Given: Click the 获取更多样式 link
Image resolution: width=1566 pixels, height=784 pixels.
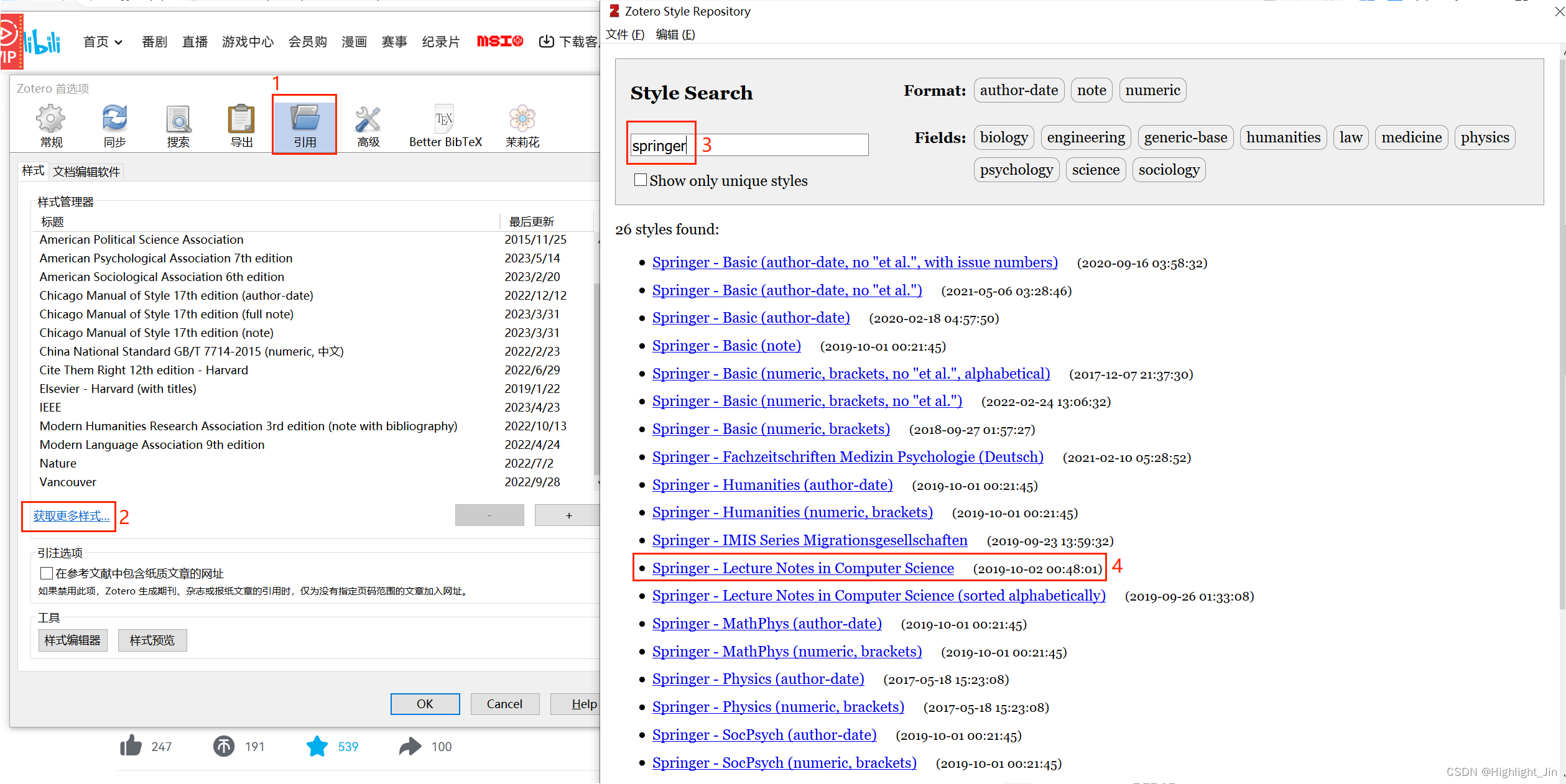Looking at the screenshot, I should [71, 516].
